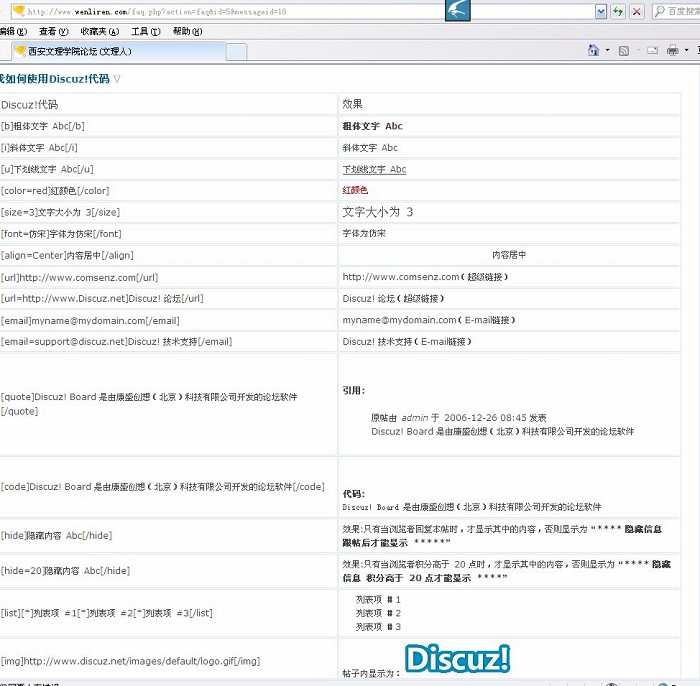Collapse the 如何使用Discuz!代码 section triangle
This screenshot has height=686, width=700.
coord(117,79)
